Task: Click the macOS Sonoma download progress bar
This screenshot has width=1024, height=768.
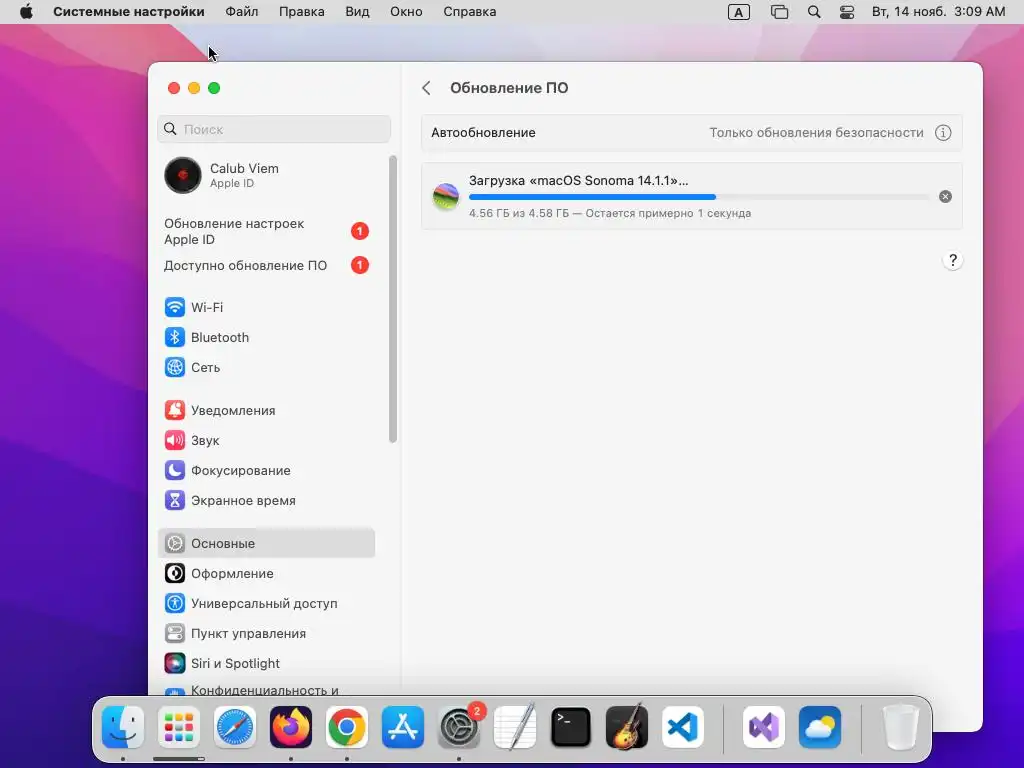Action: 699,197
